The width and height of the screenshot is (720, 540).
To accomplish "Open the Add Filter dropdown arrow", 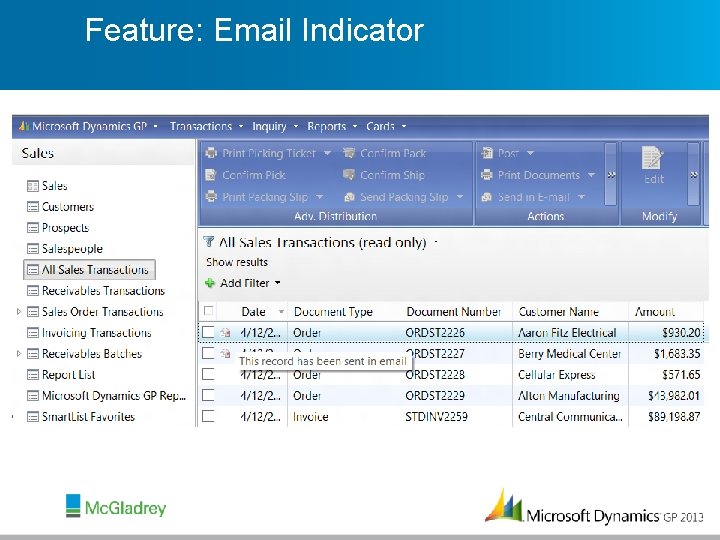I will (277, 283).
